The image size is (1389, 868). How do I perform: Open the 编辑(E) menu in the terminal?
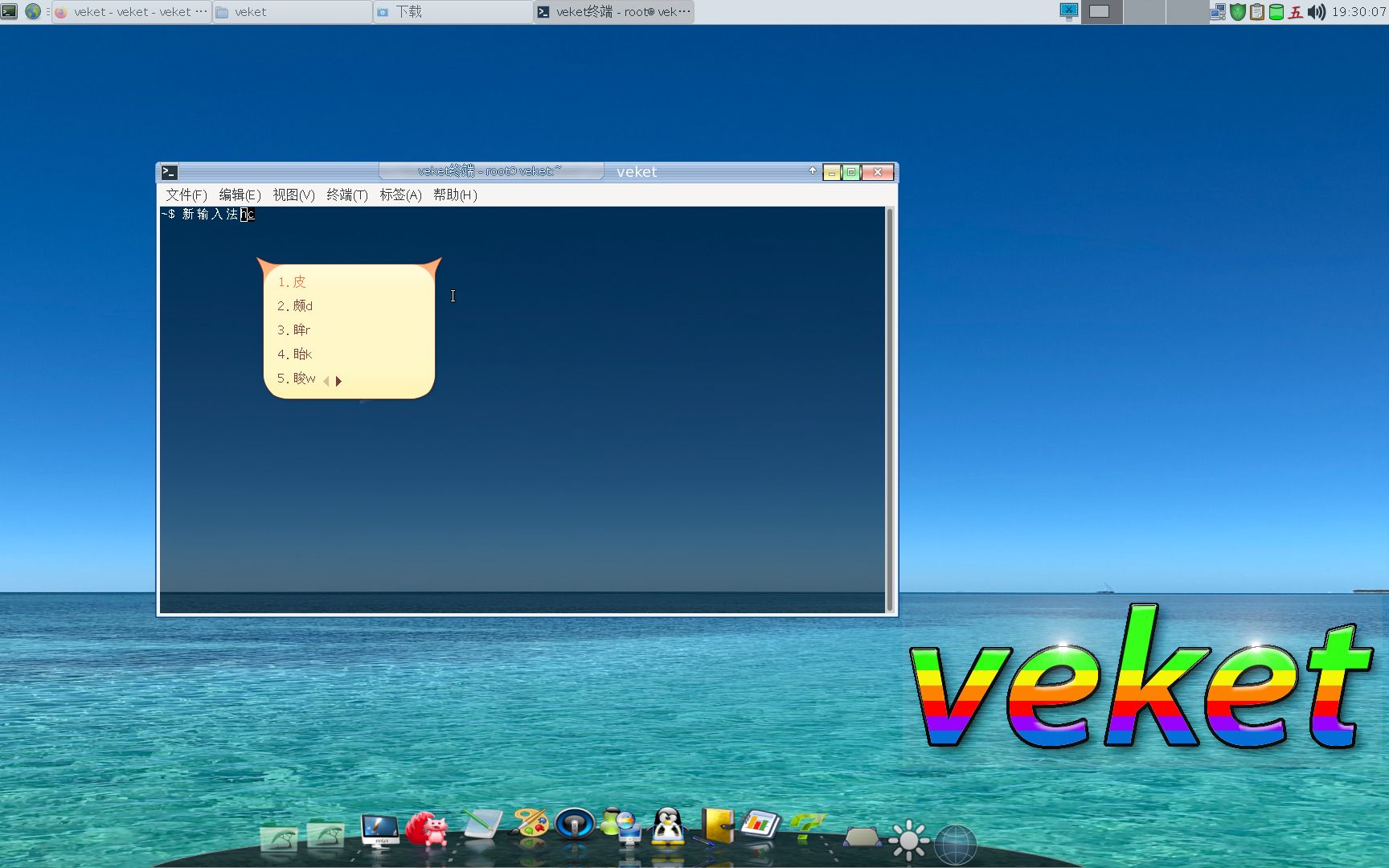240,195
